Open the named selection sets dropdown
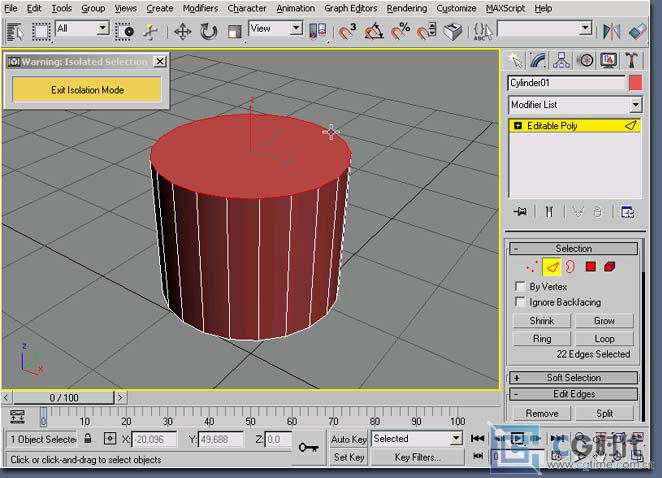 point(585,29)
